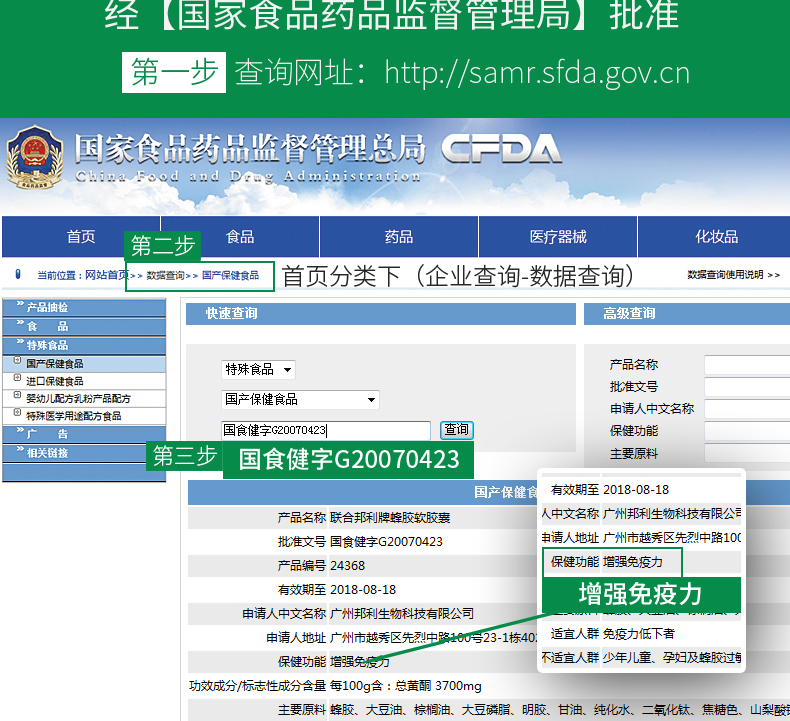The width and height of the screenshot is (790, 721).
Task: Click the current-location marker icon
Action: [x=18, y=275]
